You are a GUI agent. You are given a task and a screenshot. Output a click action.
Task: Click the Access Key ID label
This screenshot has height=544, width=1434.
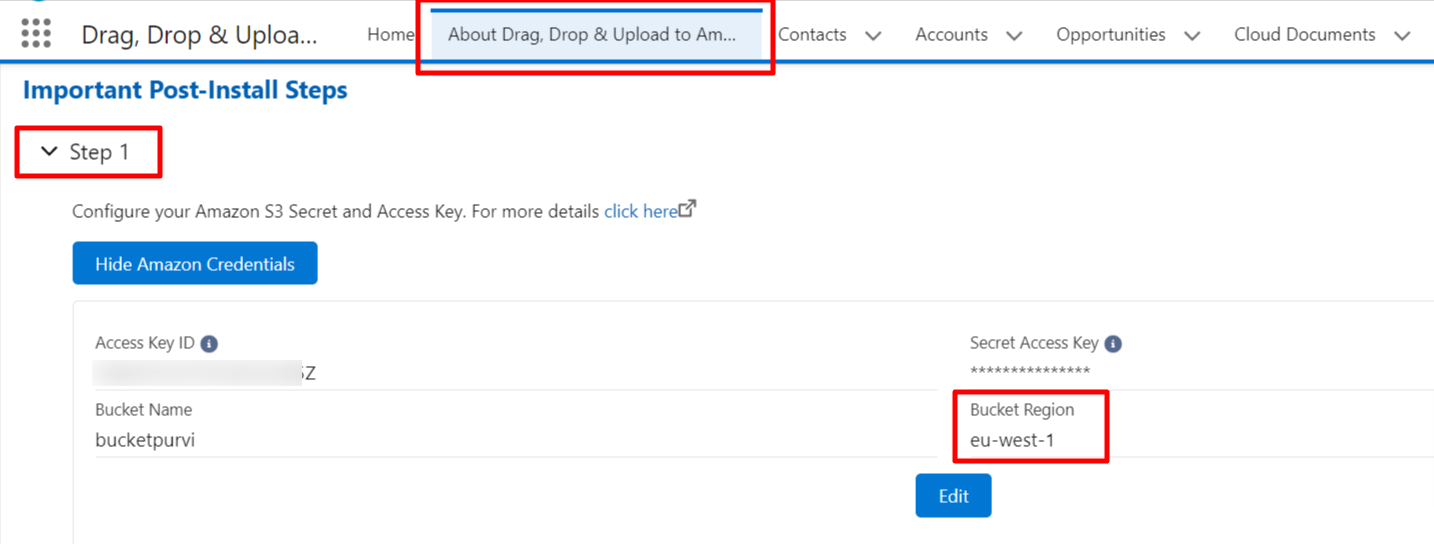coord(145,343)
